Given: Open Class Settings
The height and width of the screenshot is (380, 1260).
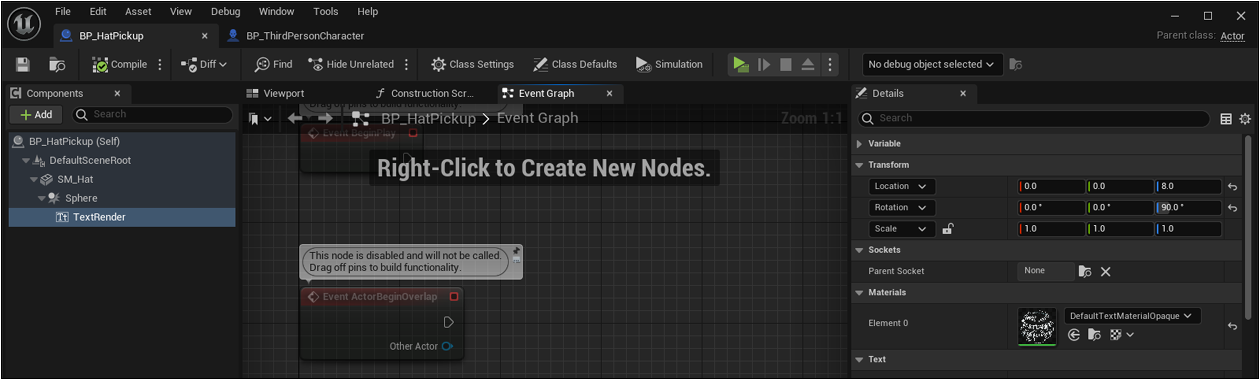Looking at the screenshot, I should (472, 64).
